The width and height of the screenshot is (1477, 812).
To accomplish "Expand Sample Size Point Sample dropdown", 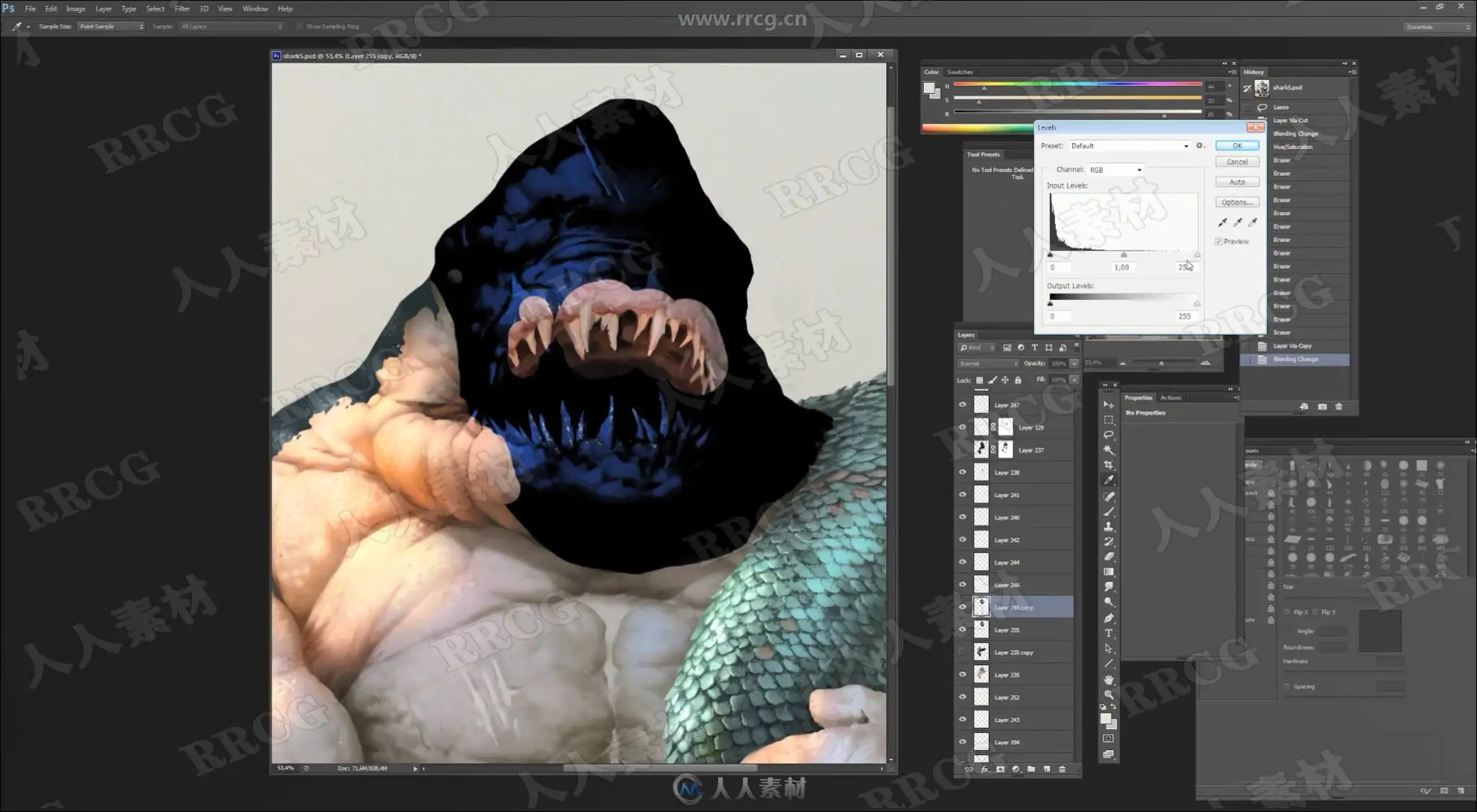I will (x=111, y=27).
